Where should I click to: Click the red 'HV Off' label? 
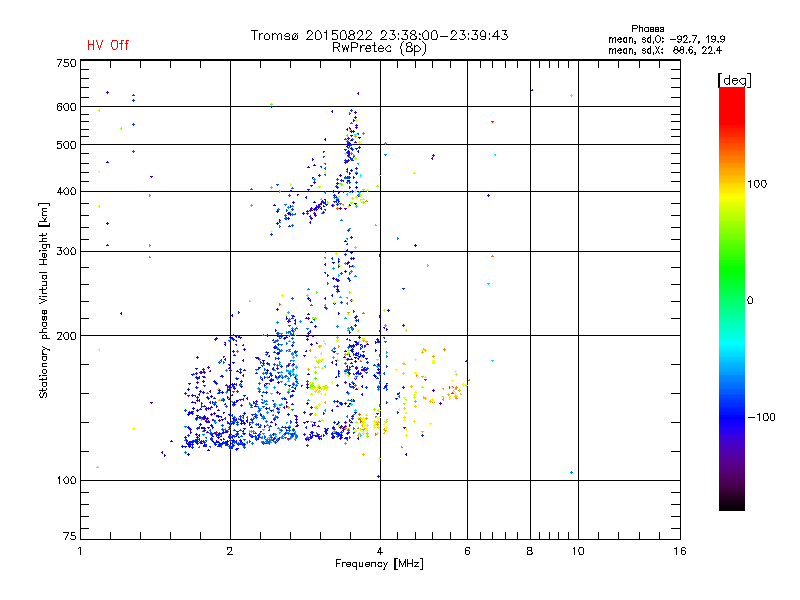(108, 45)
